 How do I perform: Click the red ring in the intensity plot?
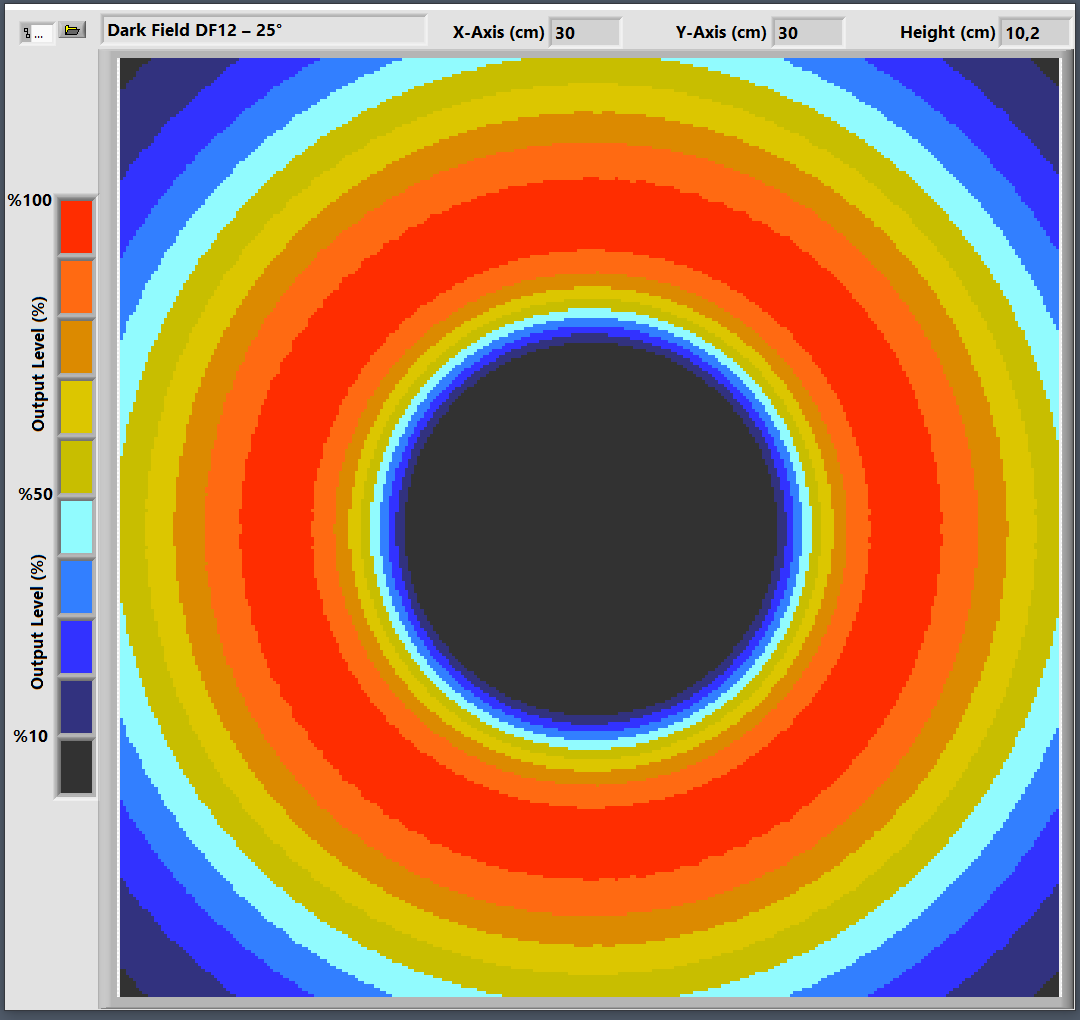(x=590, y=215)
